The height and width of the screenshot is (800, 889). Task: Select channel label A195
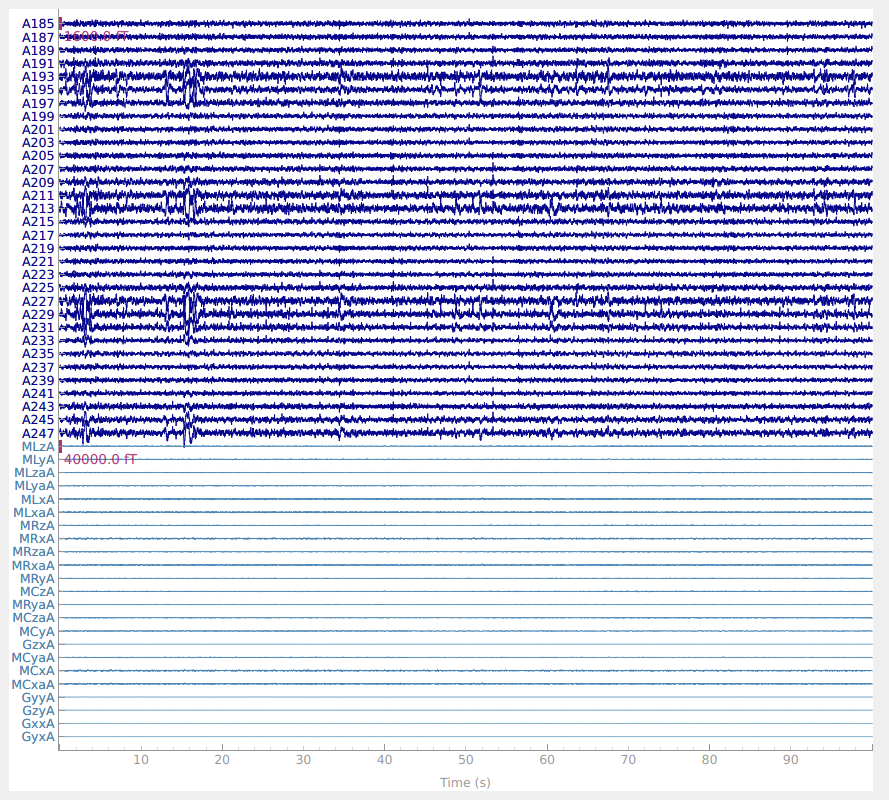pos(38,90)
